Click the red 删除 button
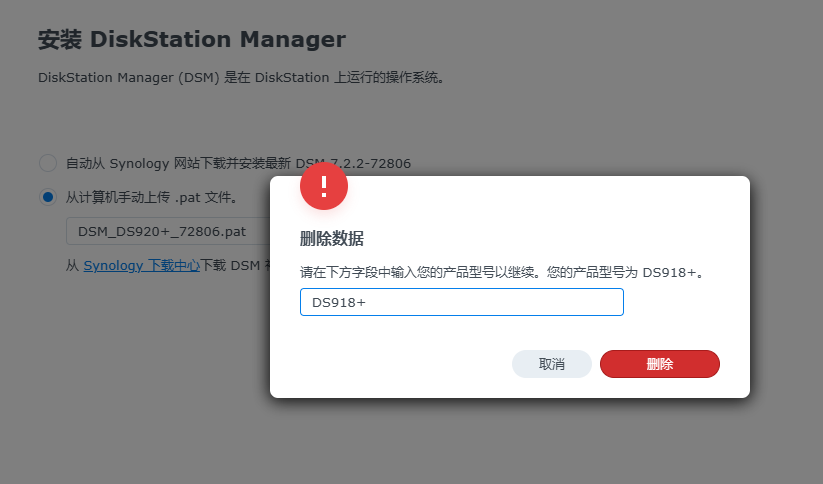This screenshot has height=484, width=823. (660, 364)
